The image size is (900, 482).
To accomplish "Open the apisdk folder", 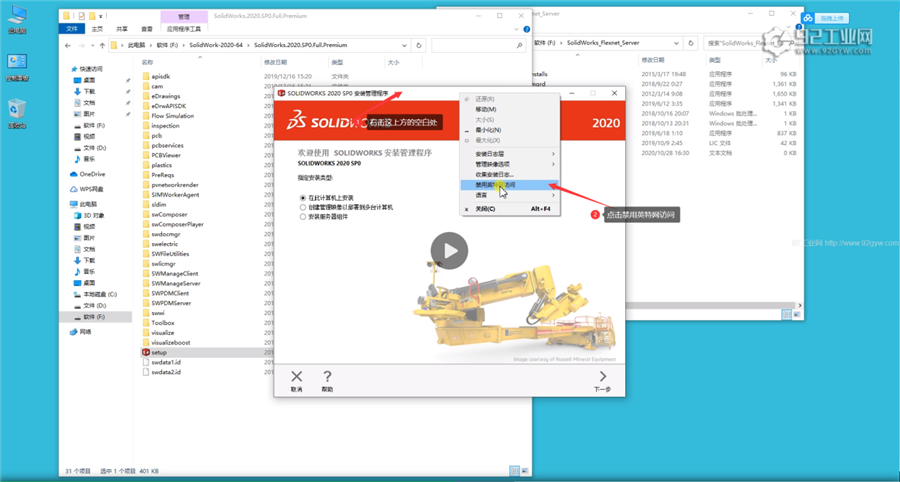I will 161,76.
